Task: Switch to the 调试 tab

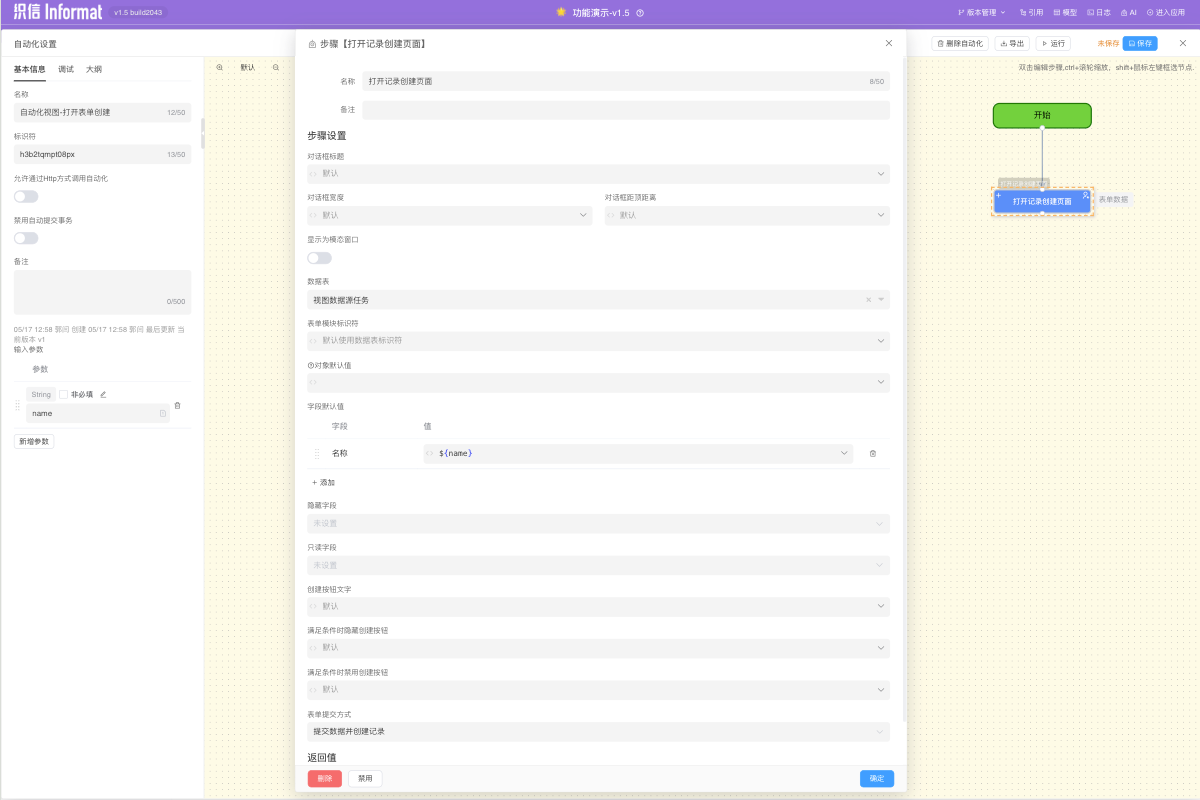Action: (66, 69)
